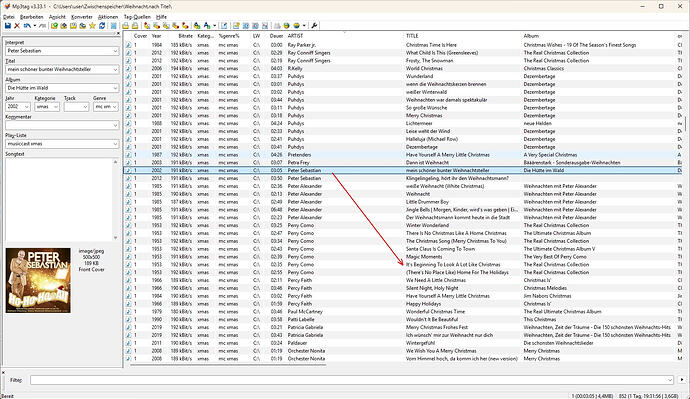Open the Play-Liste dropdown arrow
The height and width of the screenshot is (399, 690).
point(115,144)
